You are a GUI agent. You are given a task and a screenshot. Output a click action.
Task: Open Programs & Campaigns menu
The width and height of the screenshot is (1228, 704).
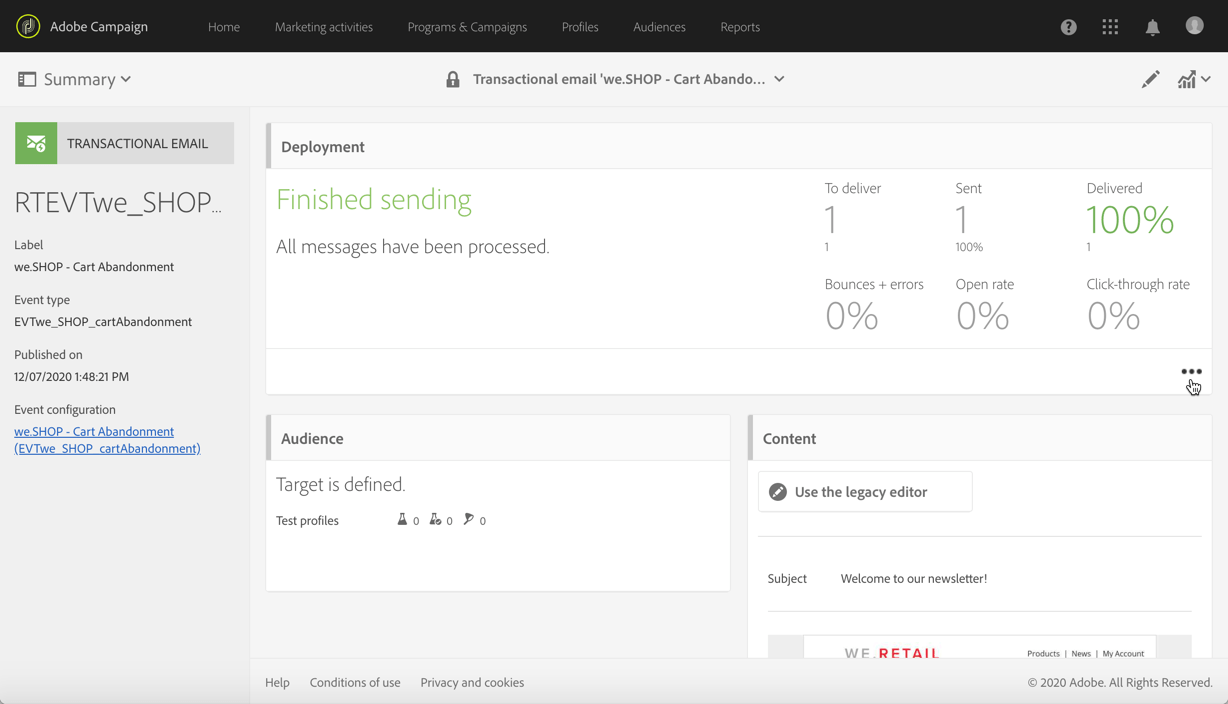pyautogui.click(x=467, y=27)
